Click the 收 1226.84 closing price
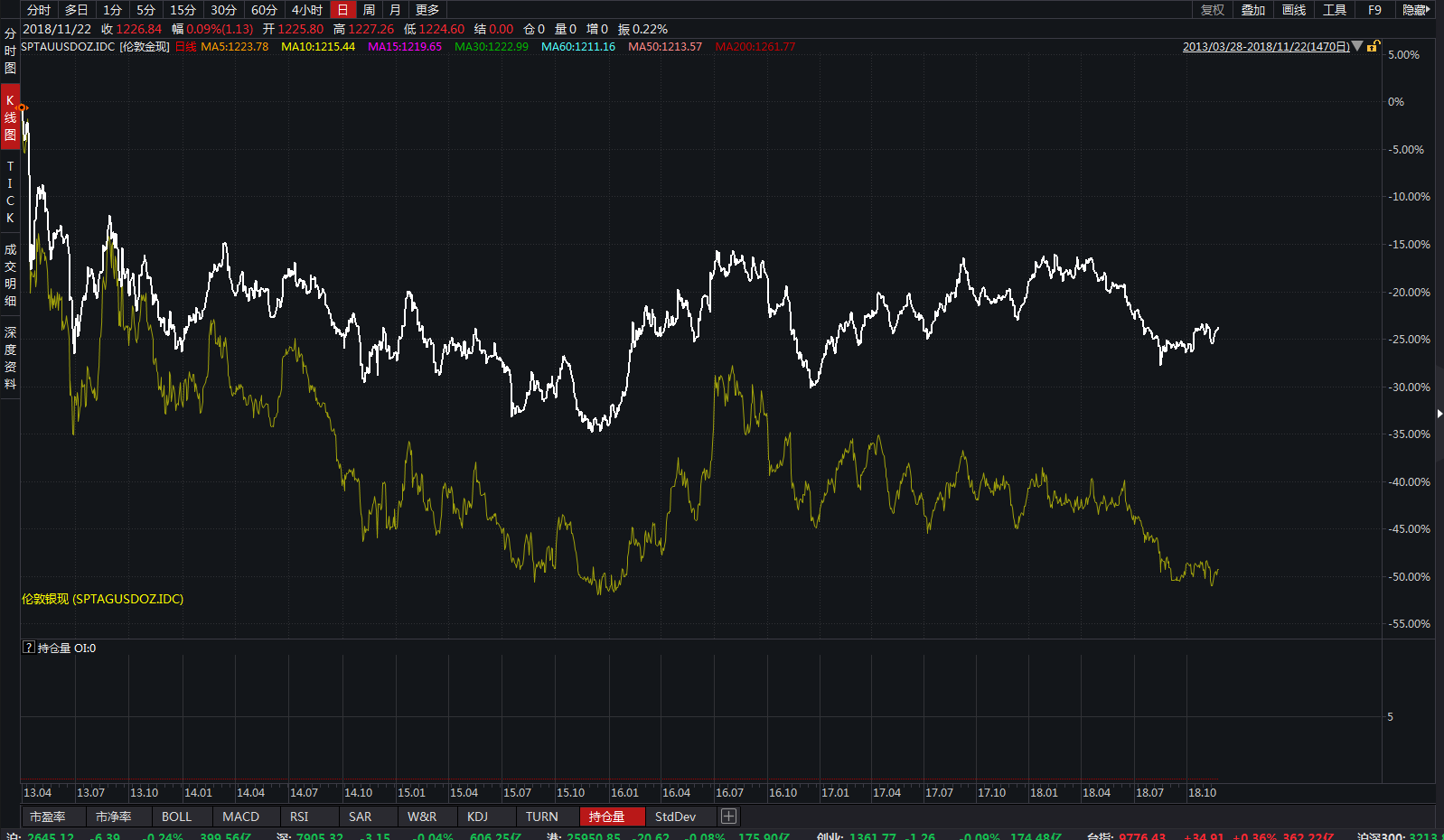1444x840 pixels. pyautogui.click(x=131, y=29)
